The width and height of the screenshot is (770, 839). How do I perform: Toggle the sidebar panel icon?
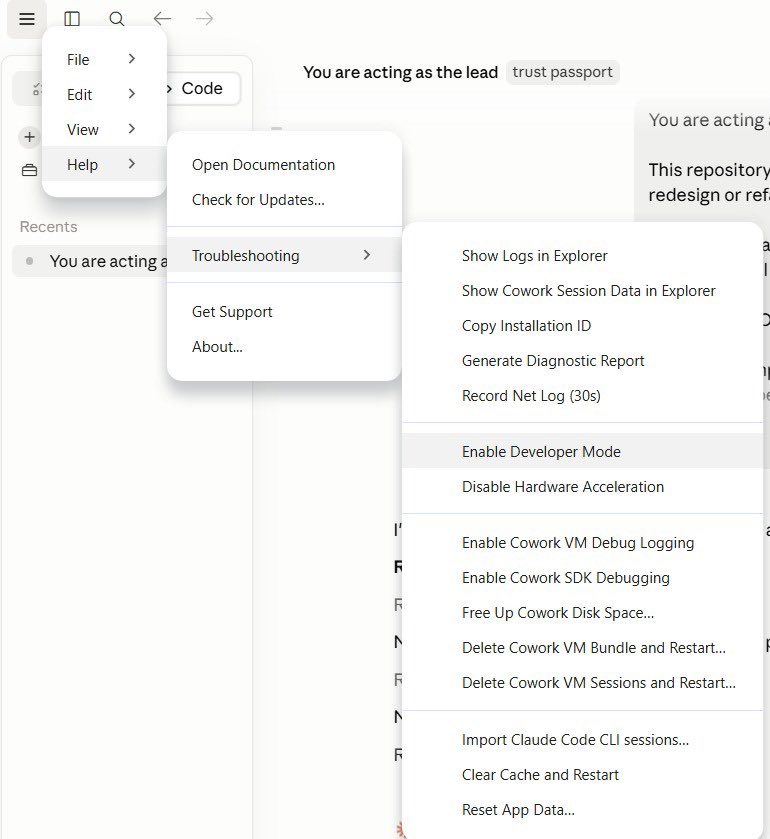(72, 19)
